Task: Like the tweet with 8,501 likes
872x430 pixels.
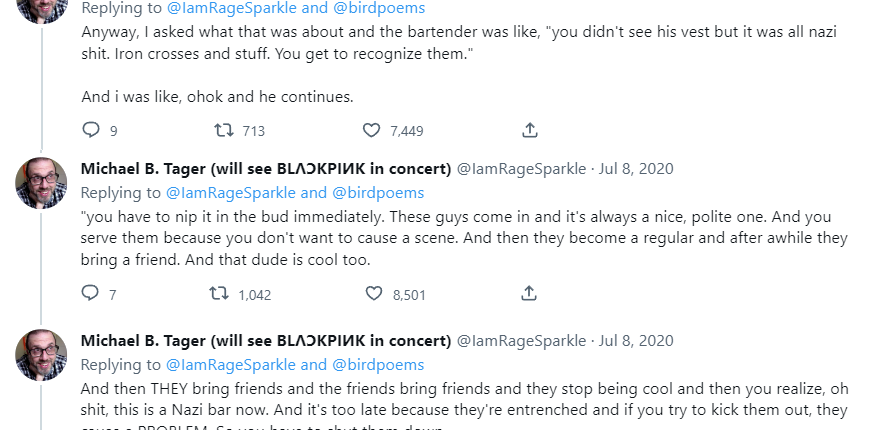Action: (374, 294)
